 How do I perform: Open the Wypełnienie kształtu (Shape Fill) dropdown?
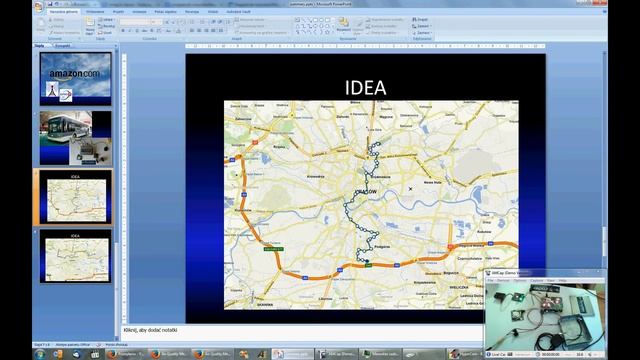coord(385,20)
